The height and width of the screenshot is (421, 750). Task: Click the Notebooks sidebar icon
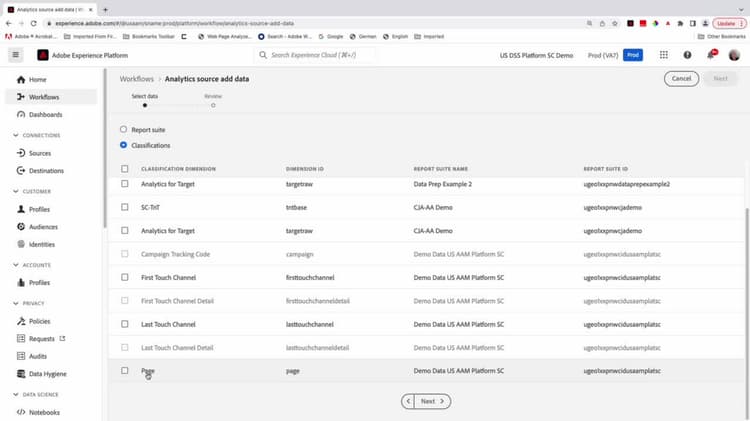point(21,412)
